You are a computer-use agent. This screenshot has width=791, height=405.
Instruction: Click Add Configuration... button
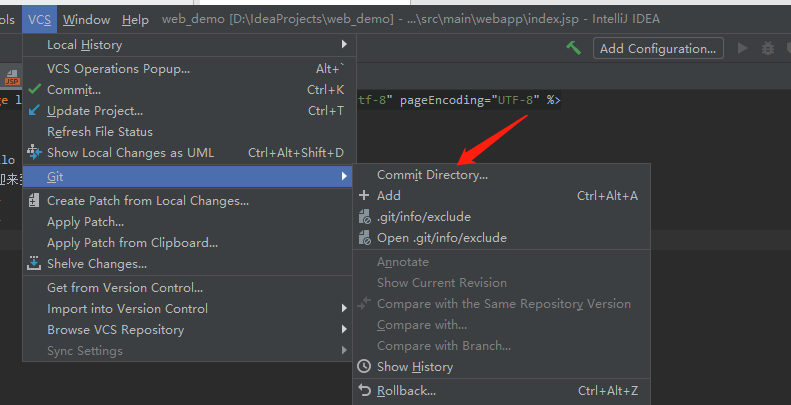(658, 48)
